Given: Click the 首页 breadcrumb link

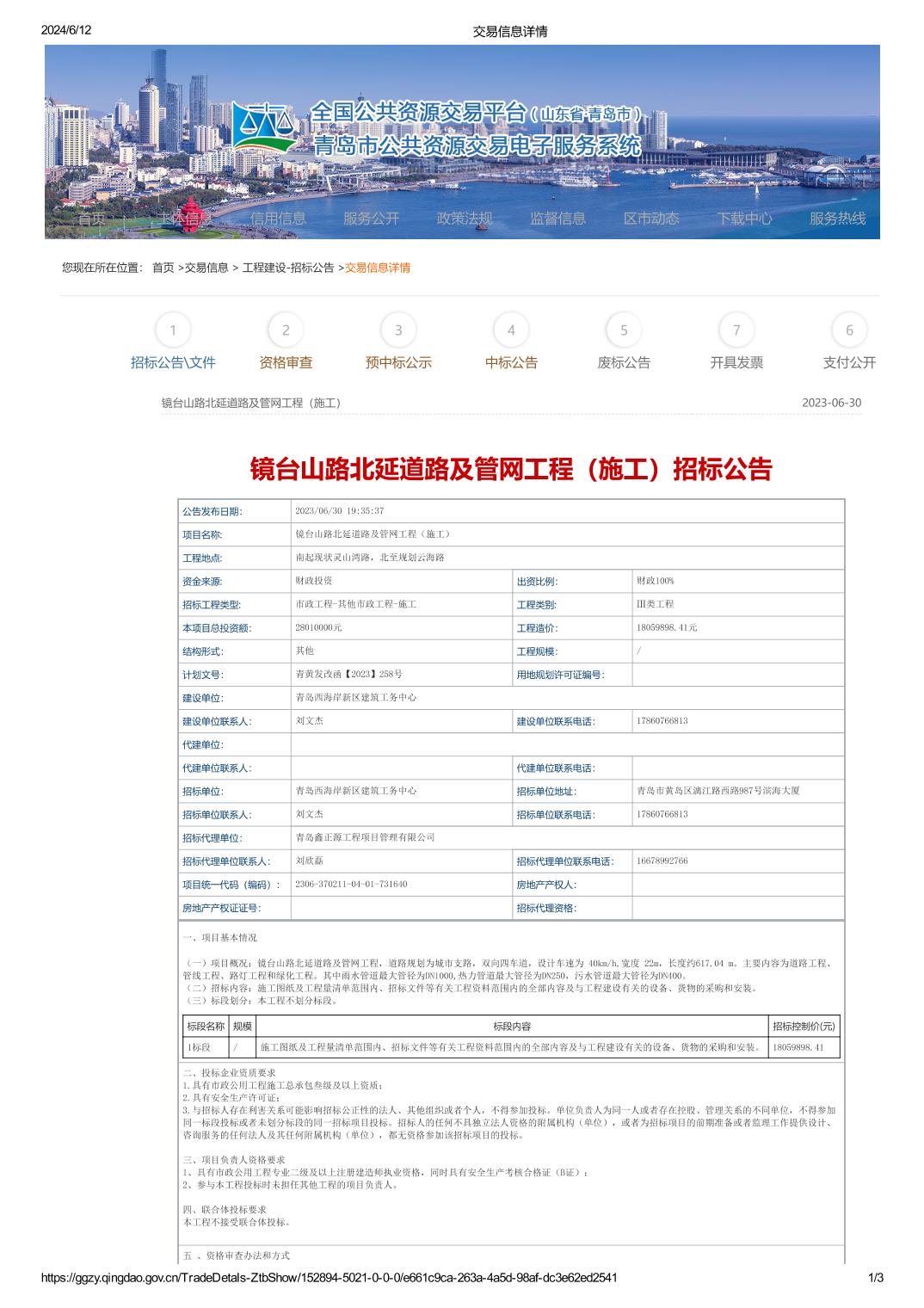Looking at the screenshot, I should point(163,268).
